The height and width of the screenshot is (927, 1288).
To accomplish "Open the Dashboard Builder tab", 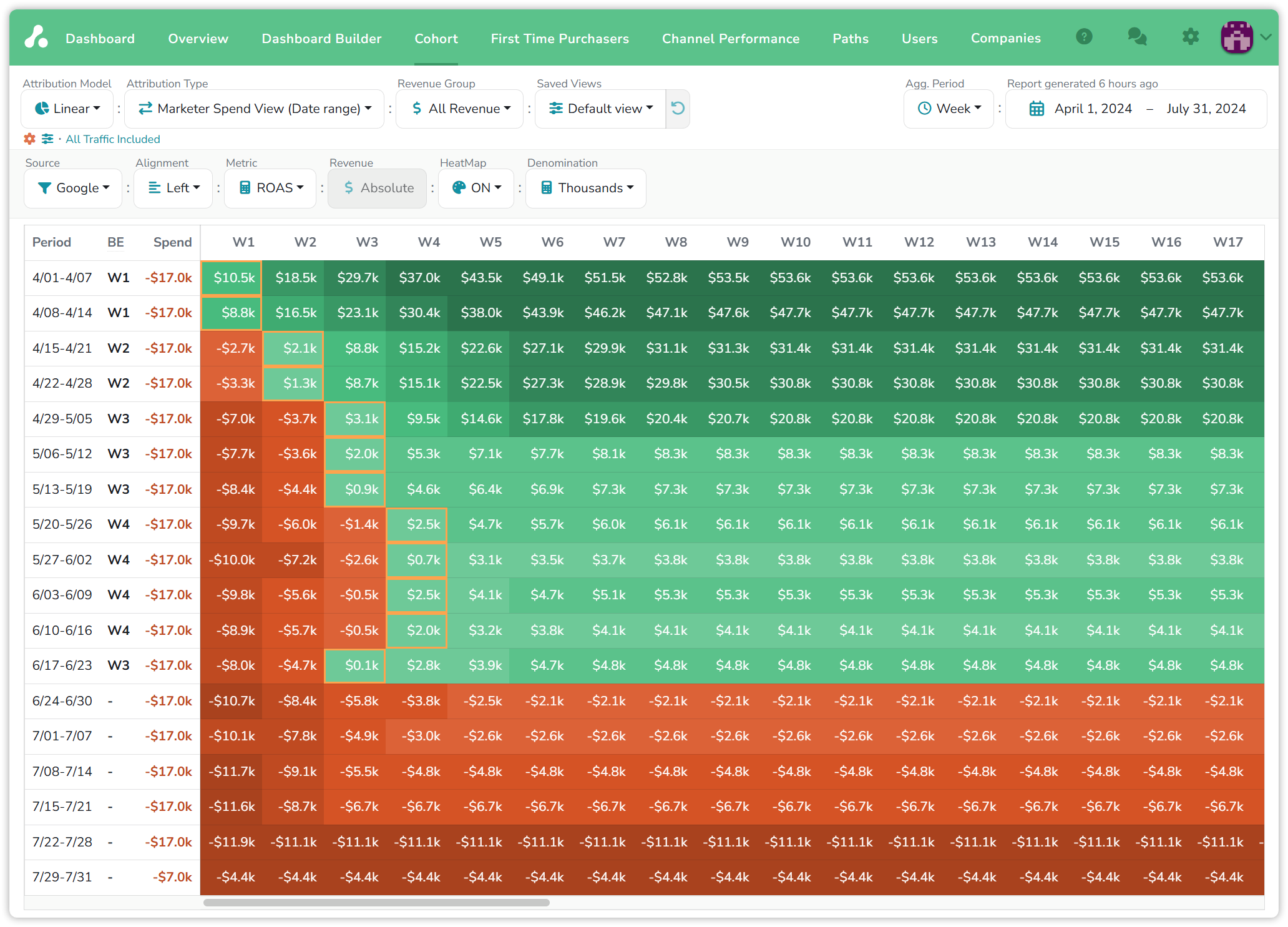I will click(x=321, y=39).
